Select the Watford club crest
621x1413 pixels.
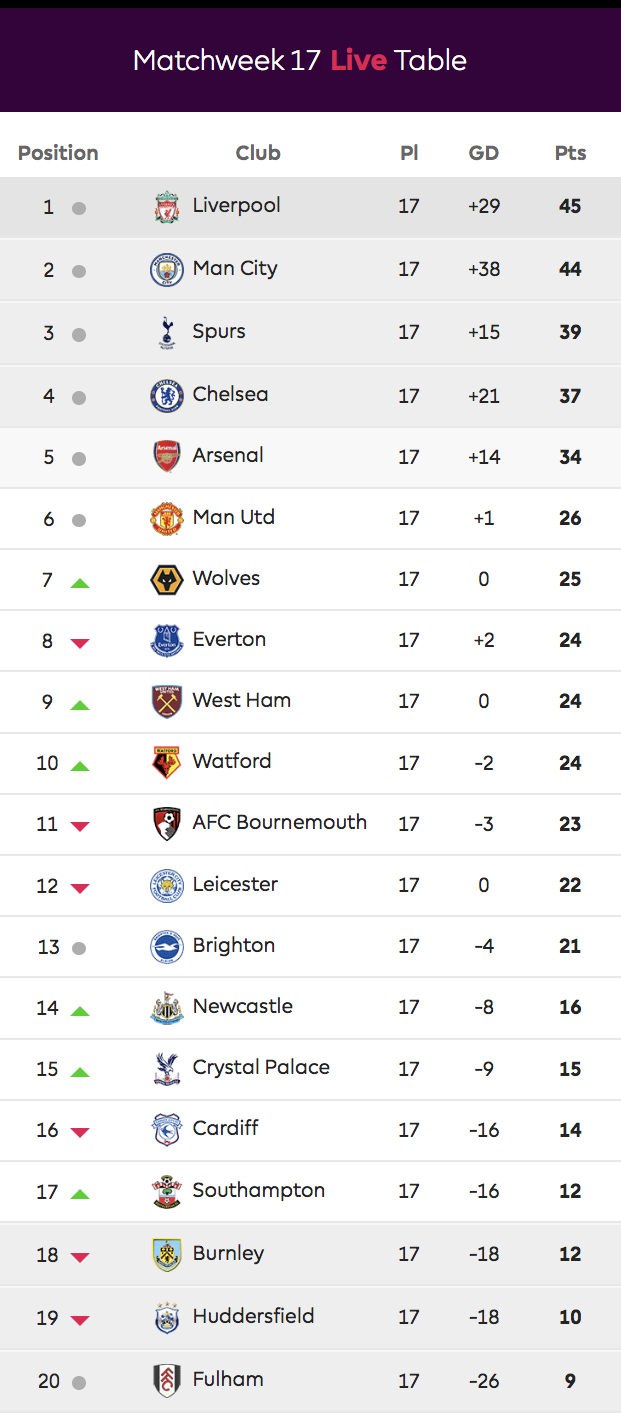point(167,763)
